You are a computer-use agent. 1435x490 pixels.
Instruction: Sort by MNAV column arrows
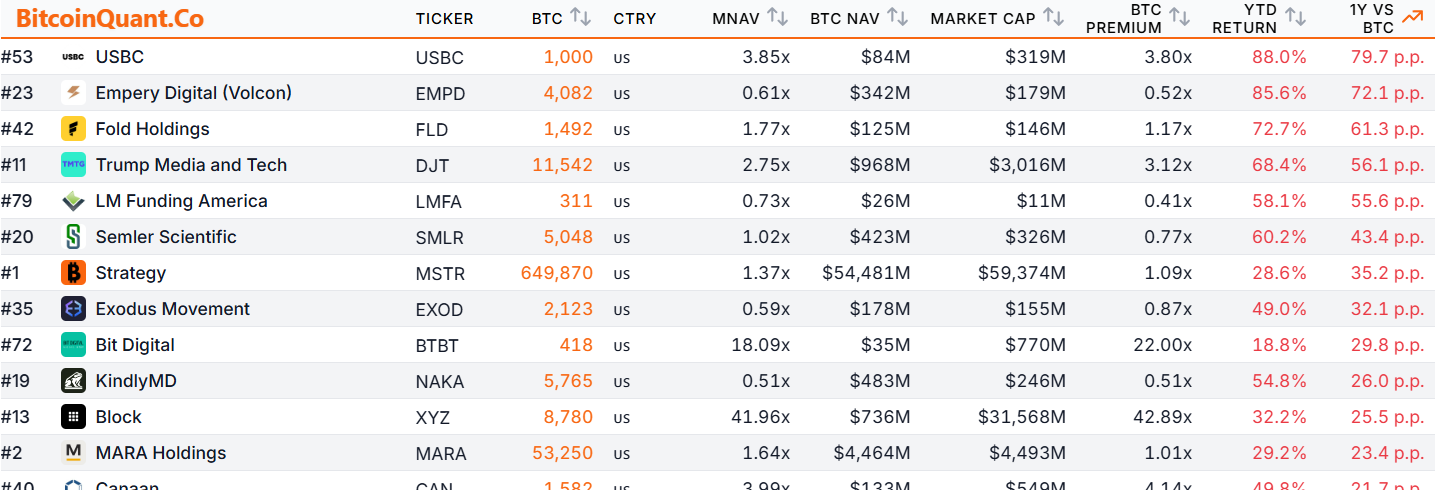coord(777,18)
